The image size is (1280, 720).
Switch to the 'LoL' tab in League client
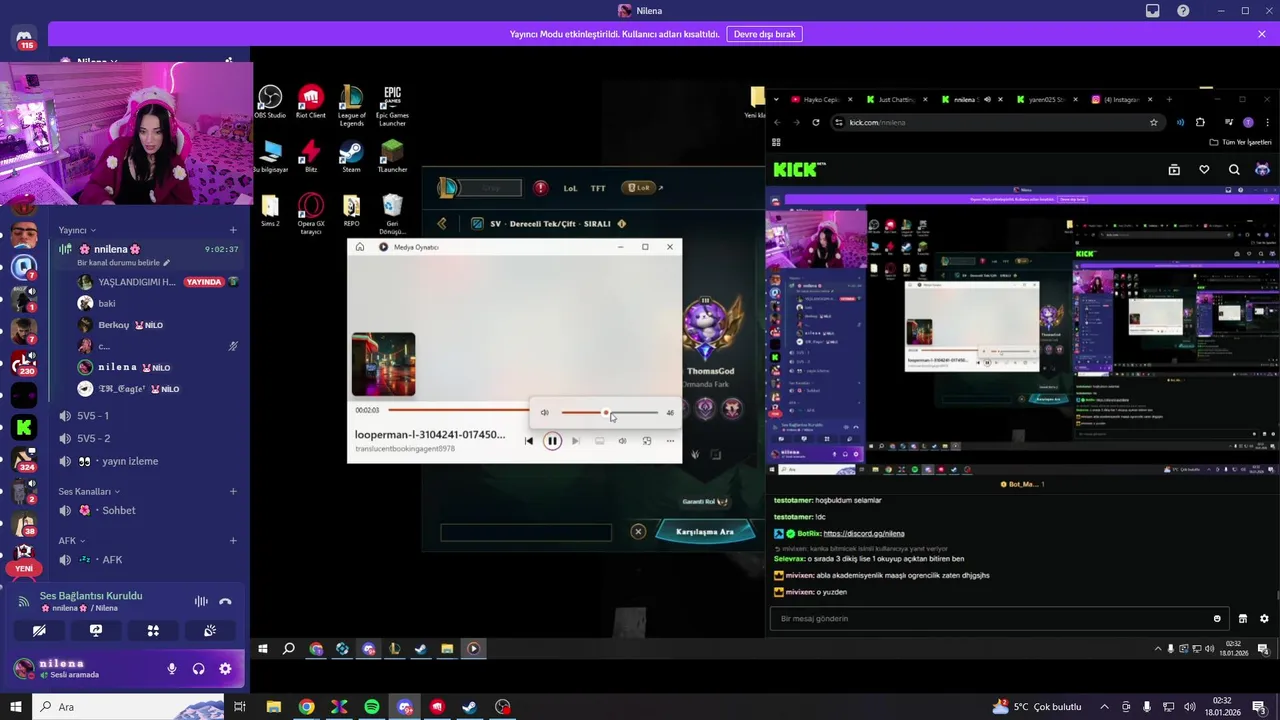click(570, 188)
